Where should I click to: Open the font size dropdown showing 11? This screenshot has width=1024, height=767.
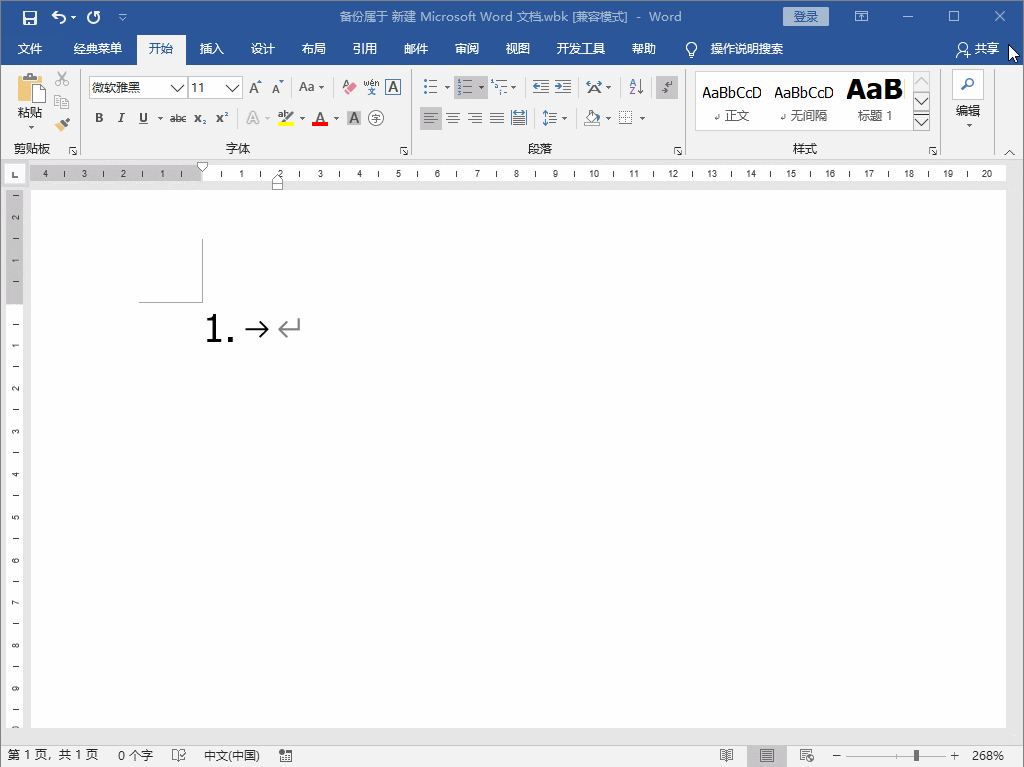pyautogui.click(x=232, y=88)
